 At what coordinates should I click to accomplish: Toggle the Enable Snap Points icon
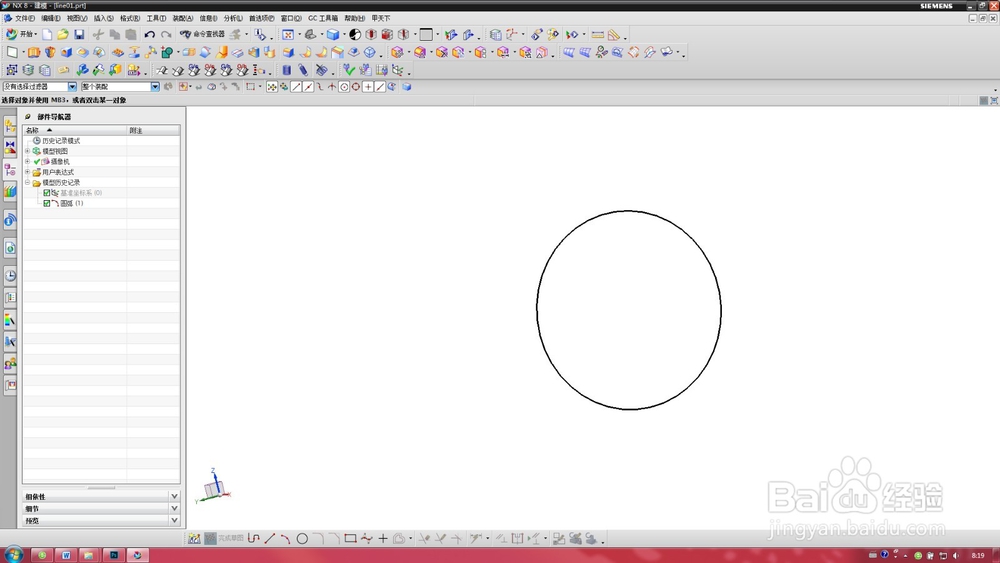272,87
